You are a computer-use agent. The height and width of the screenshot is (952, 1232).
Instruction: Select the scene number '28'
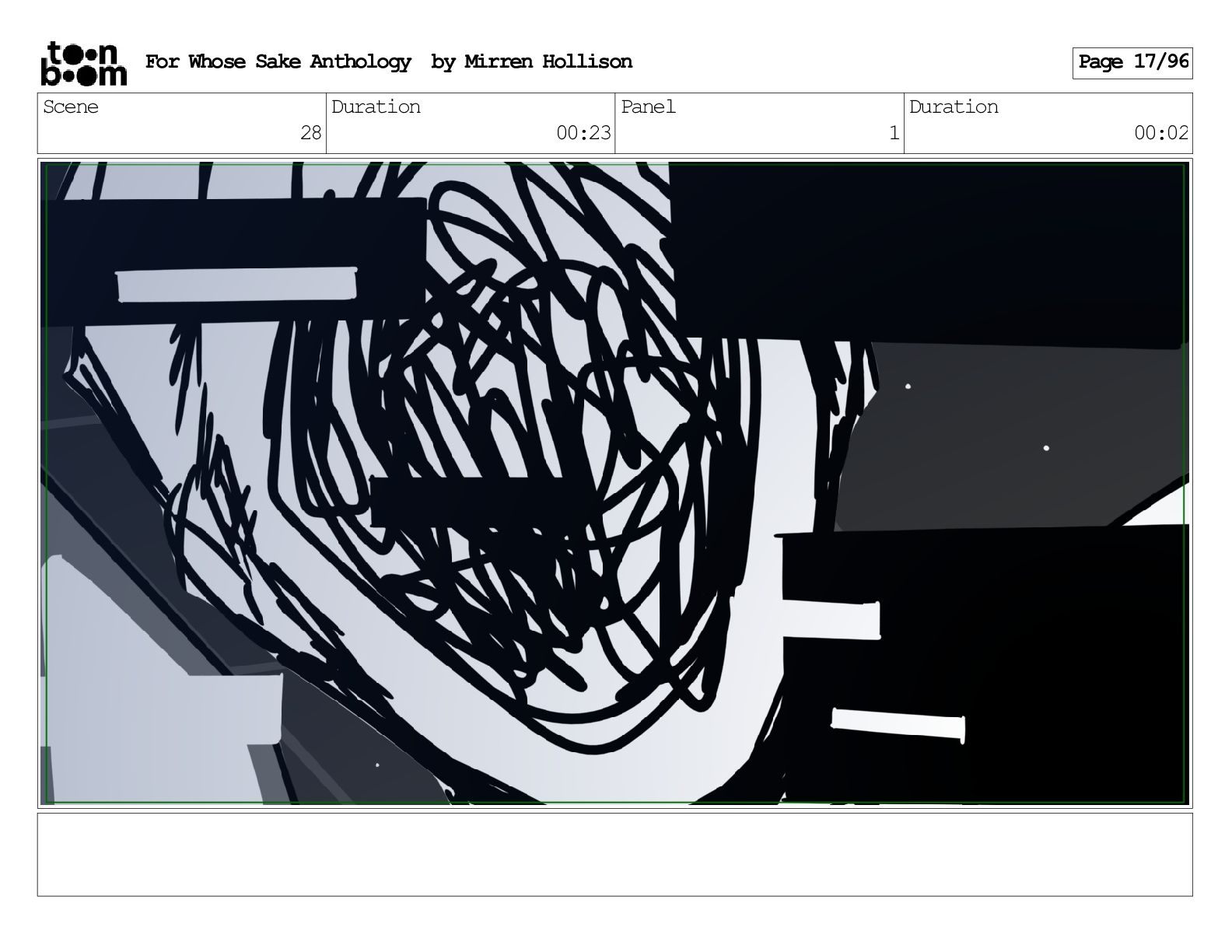coord(311,133)
